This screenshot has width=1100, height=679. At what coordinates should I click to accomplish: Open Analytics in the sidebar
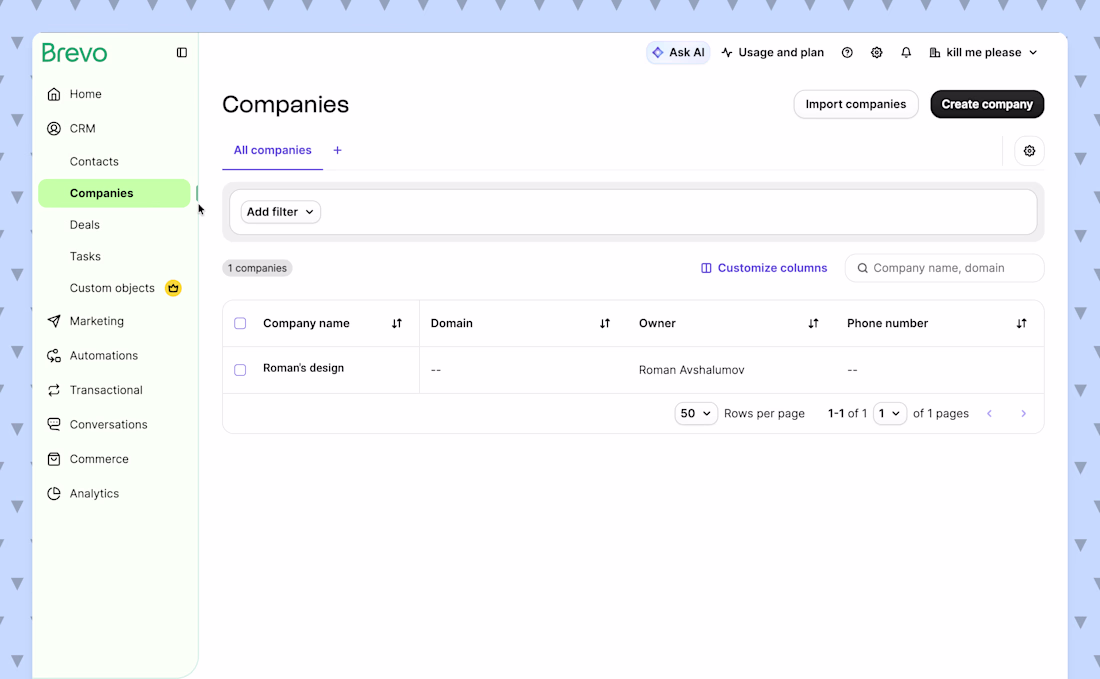point(94,493)
